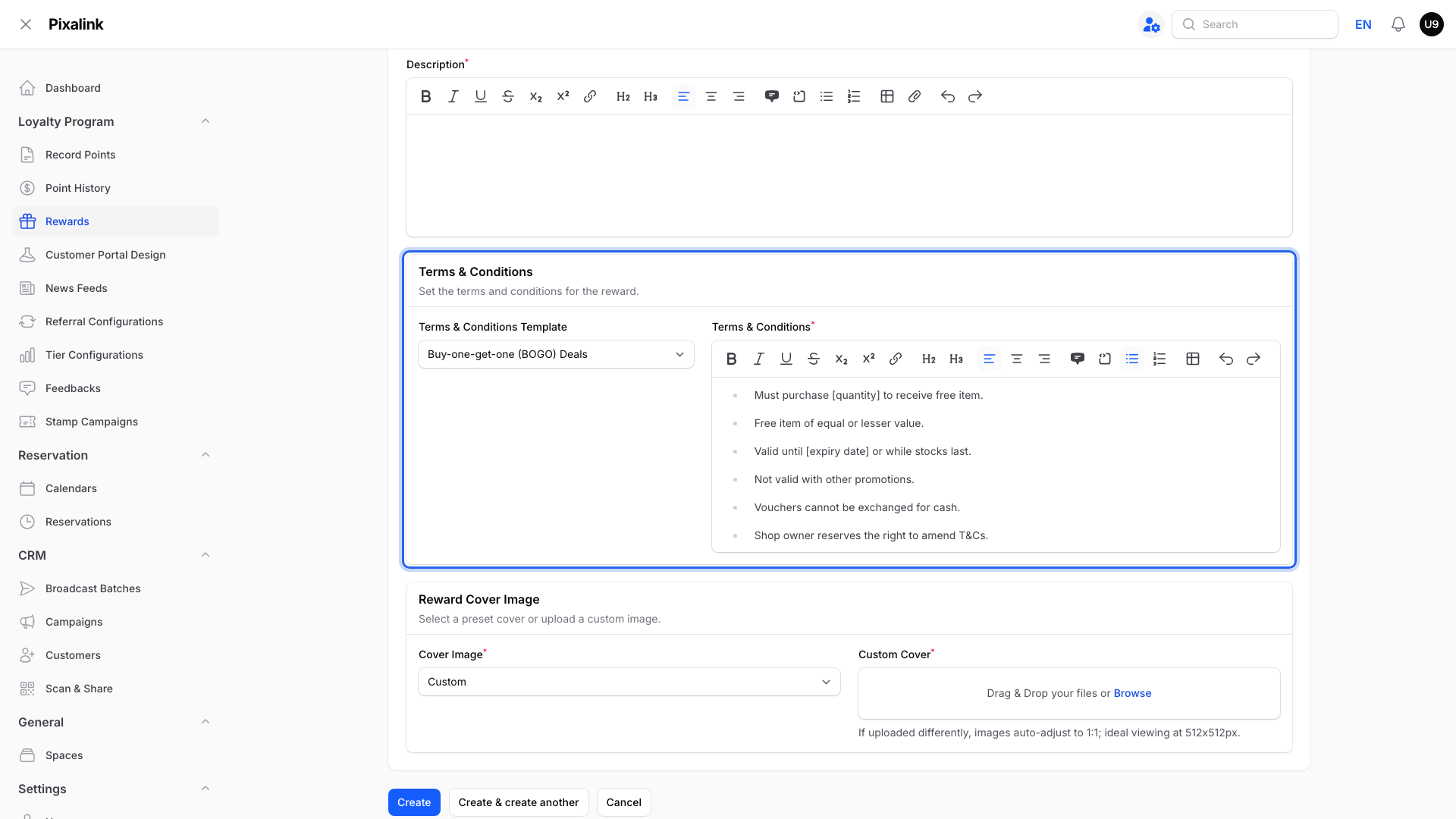This screenshot has height=819, width=1456.
Task: Apply underline in Description editor
Action: pyautogui.click(x=481, y=96)
